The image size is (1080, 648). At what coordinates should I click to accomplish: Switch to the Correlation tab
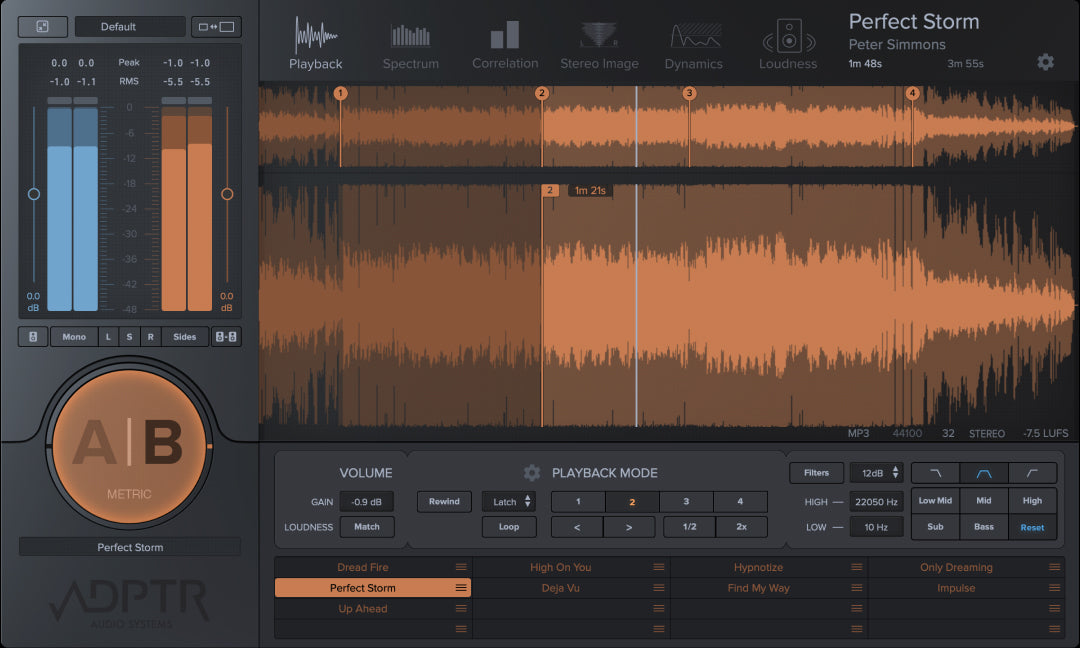(x=505, y=45)
